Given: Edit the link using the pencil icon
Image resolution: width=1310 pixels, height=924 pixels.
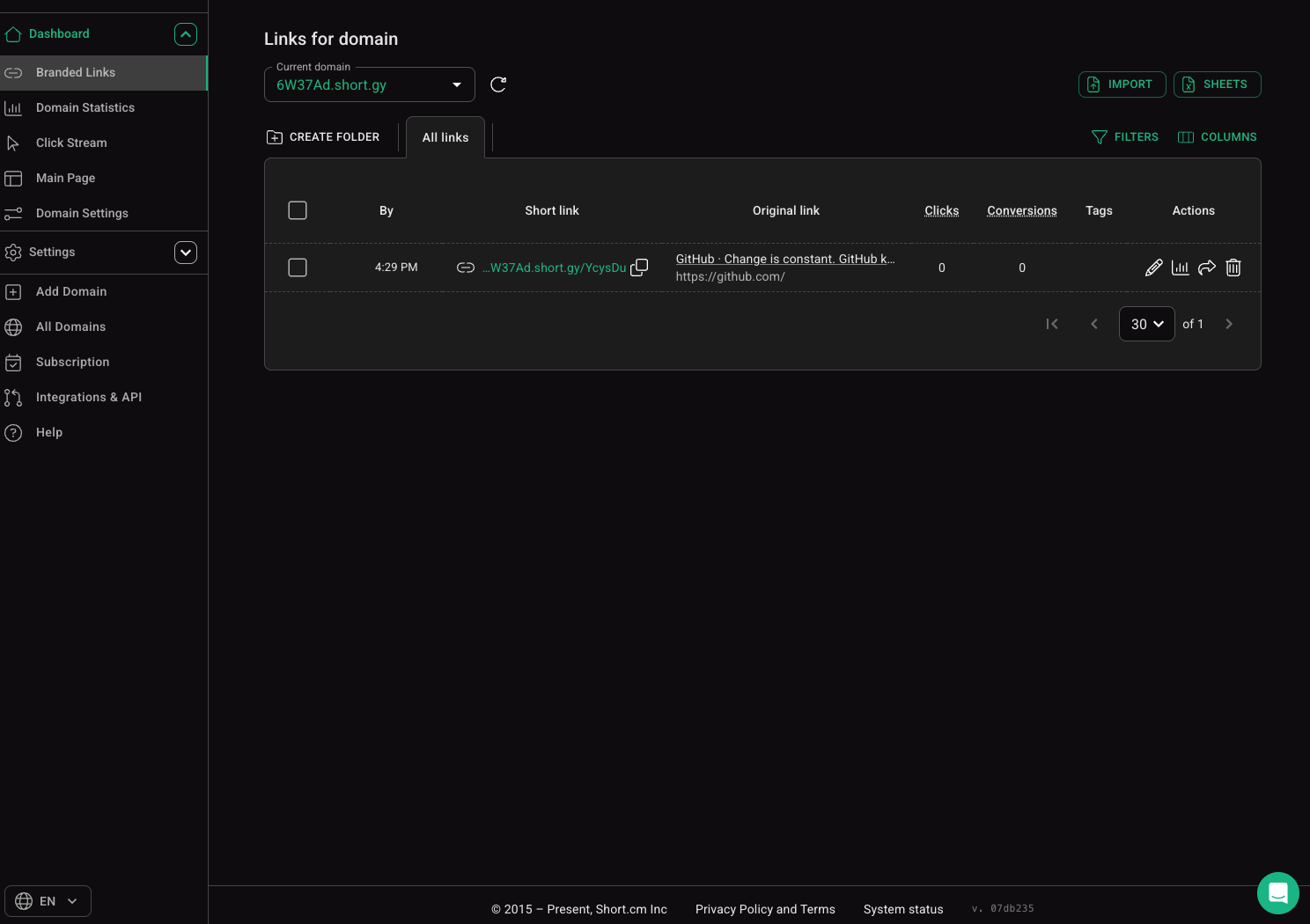Looking at the screenshot, I should coord(1154,267).
